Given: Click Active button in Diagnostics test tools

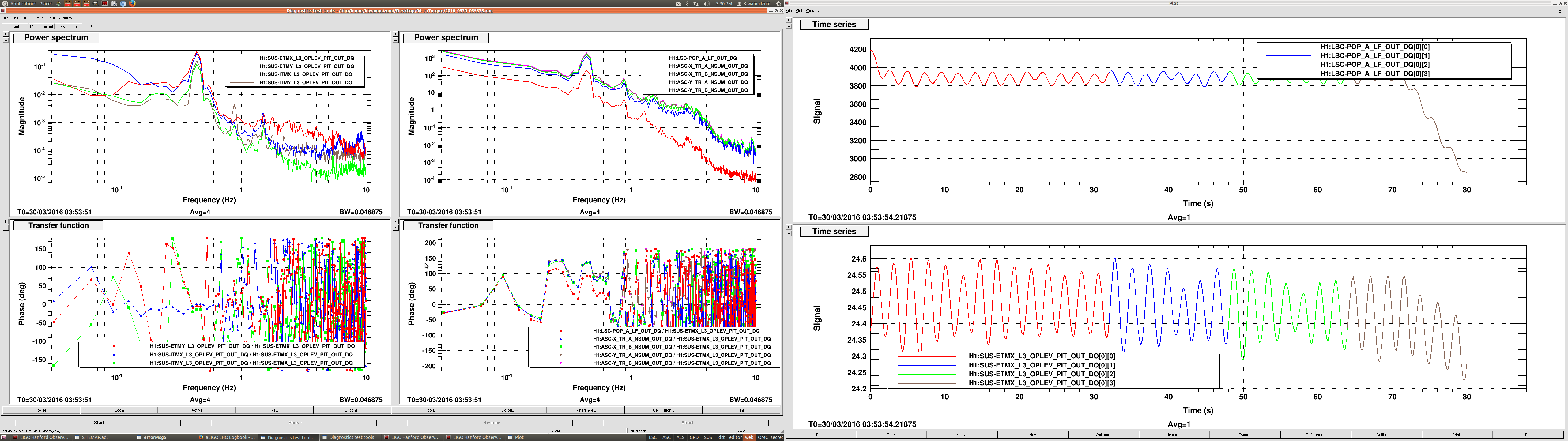Looking at the screenshot, I should (x=197, y=410).
